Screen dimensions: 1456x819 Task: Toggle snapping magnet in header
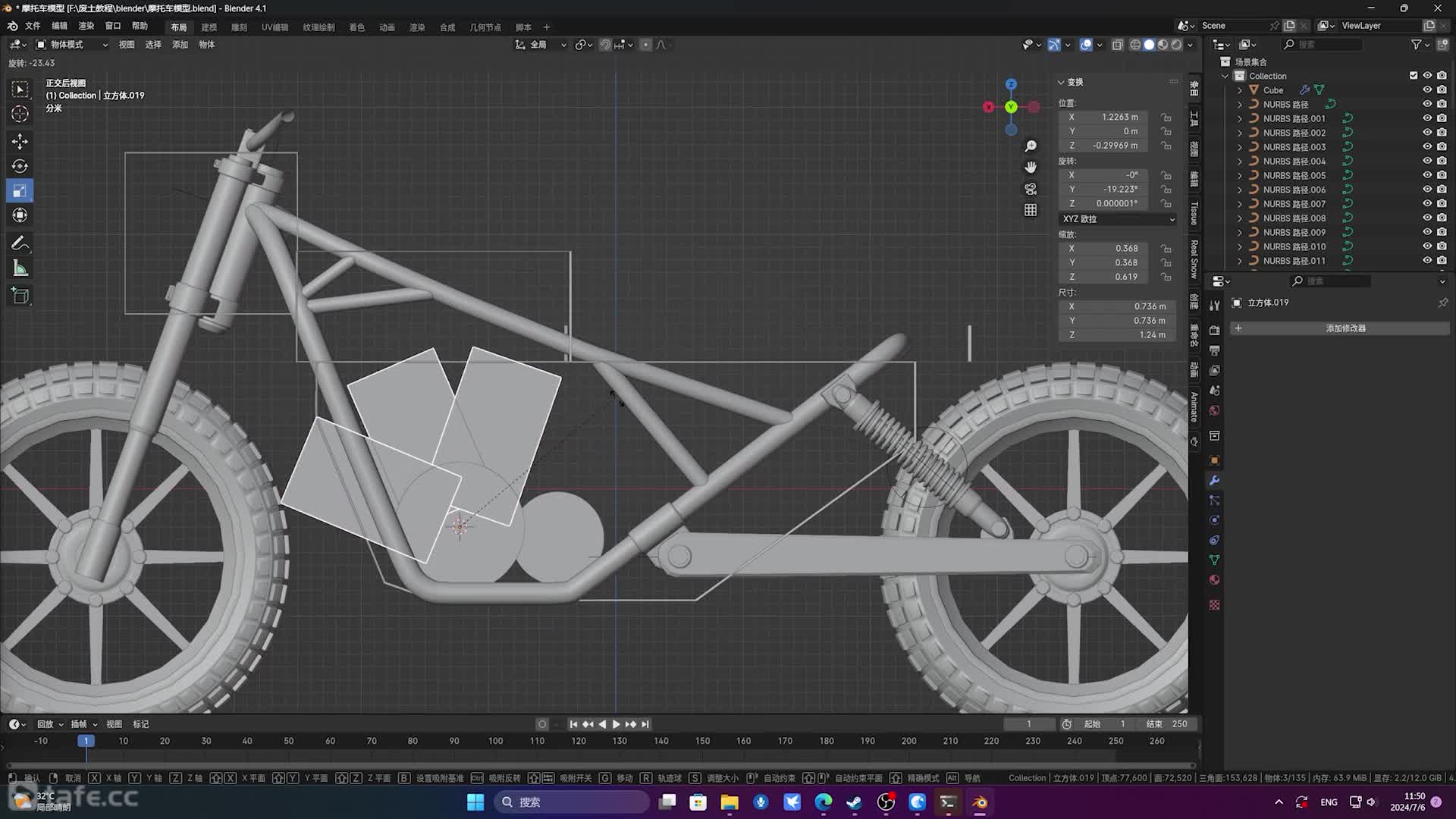coord(605,45)
